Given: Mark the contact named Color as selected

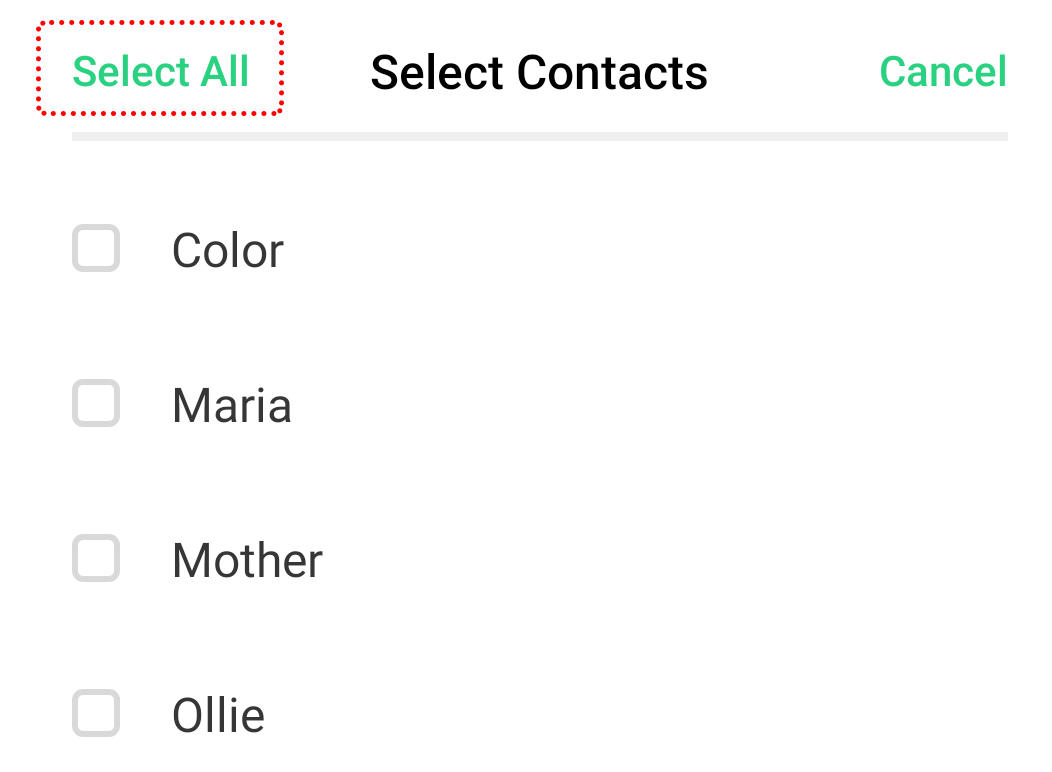Looking at the screenshot, I should point(96,248).
